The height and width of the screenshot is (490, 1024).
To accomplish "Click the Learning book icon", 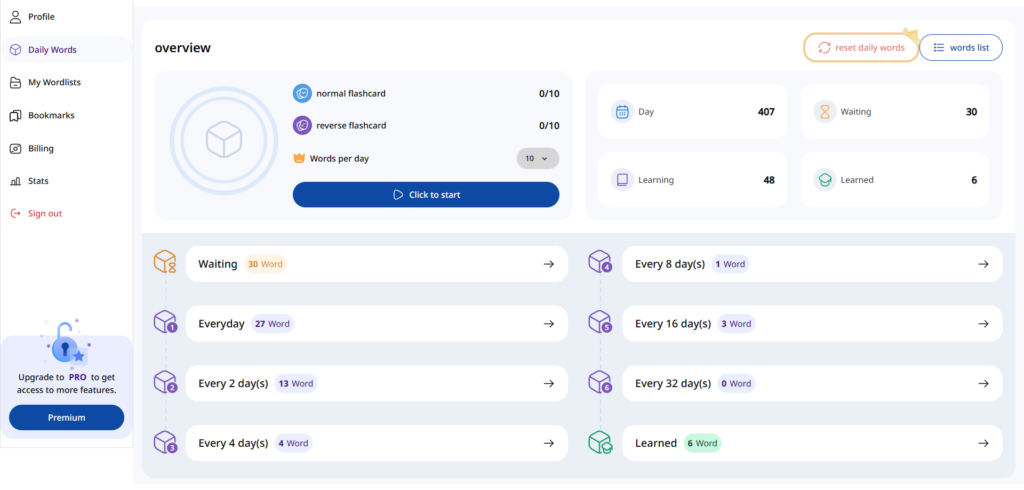I will point(622,180).
